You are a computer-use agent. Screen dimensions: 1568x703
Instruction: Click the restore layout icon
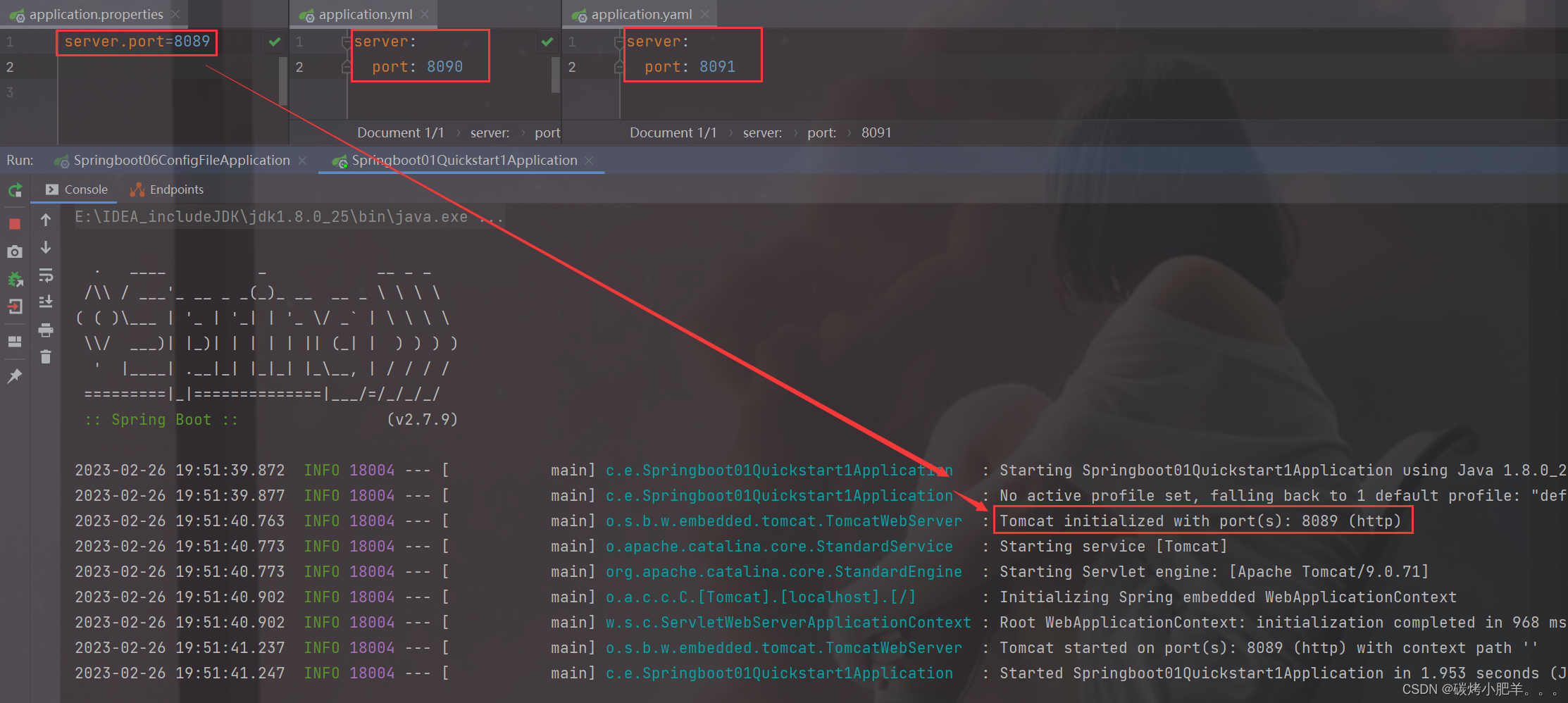(15, 342)
